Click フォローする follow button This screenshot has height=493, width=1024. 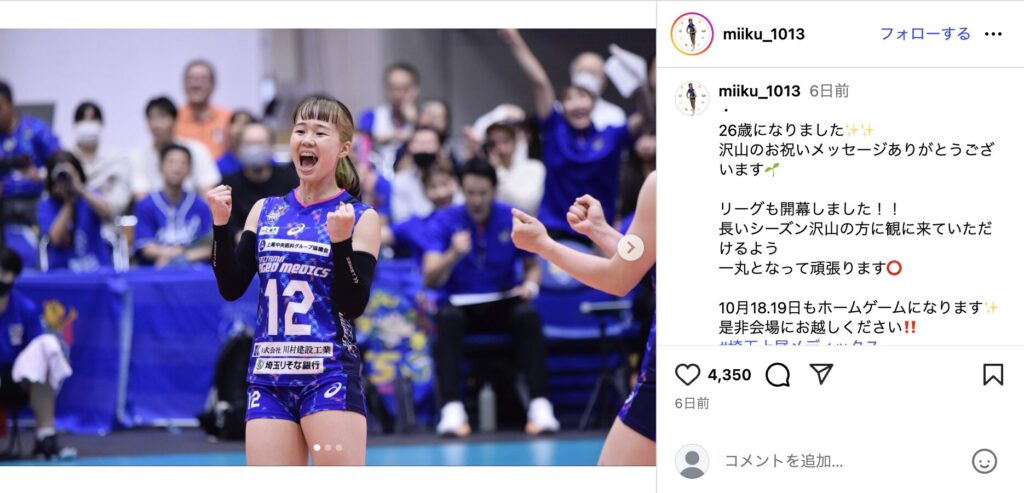pos(925,34)
